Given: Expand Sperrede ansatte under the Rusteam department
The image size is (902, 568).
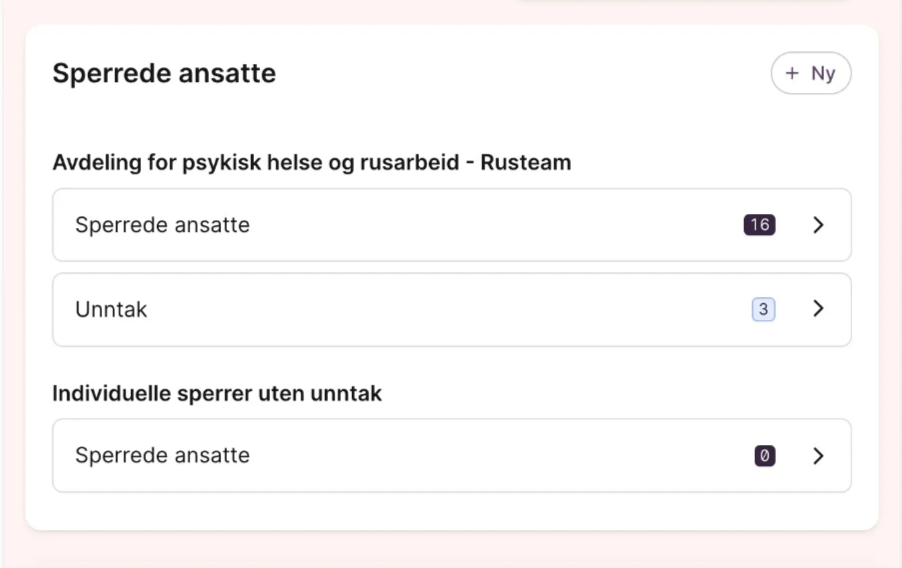Looking at the screenshot, I should (x=451, y=225).
